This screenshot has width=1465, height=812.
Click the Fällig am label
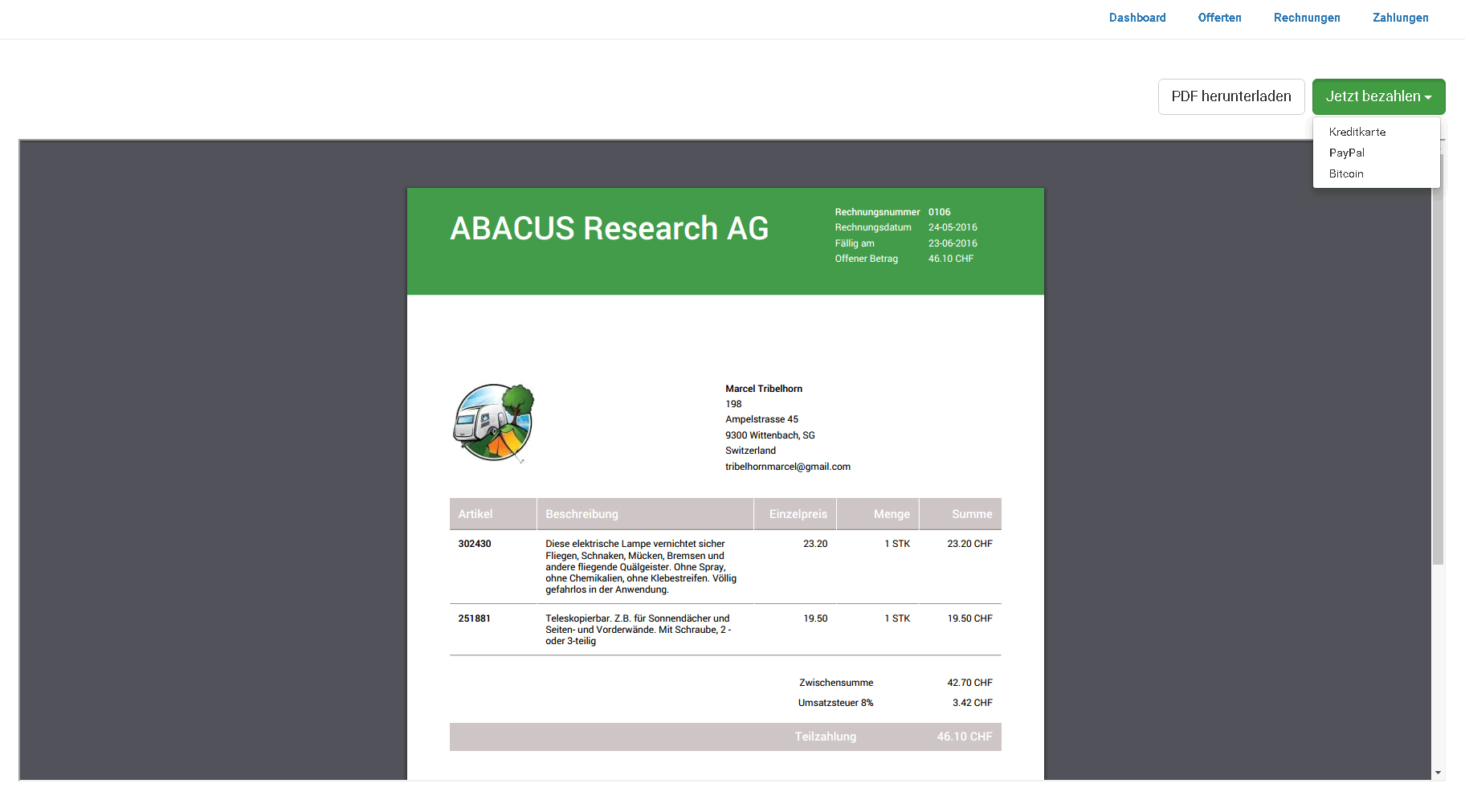pos(855,243)
